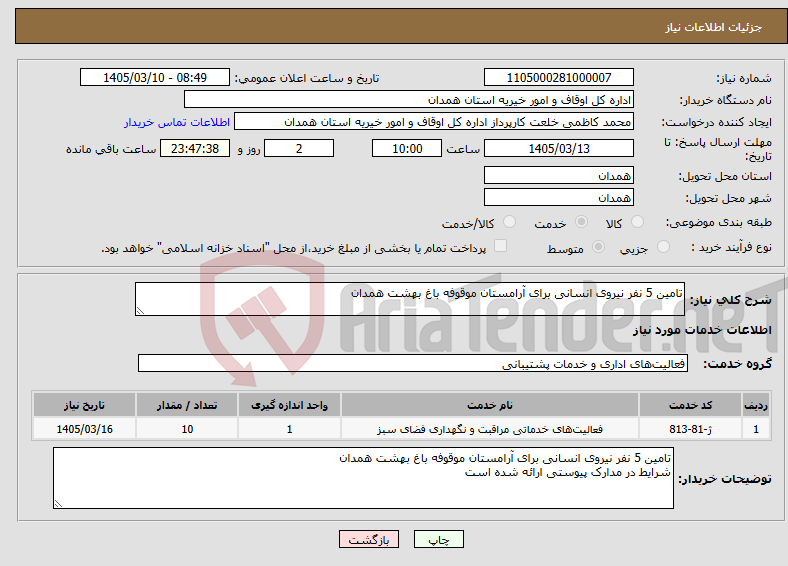Click the چاپ (print) button
788x566 pixels.
click(438, 539)
